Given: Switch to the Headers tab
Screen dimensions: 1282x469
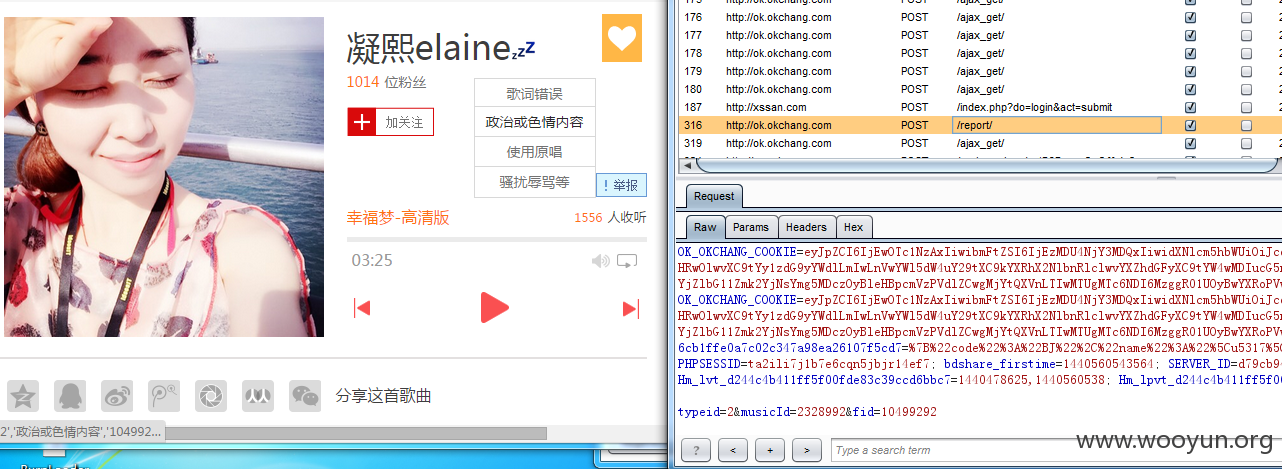Looking at the screenshot, I should coord(806,227).
